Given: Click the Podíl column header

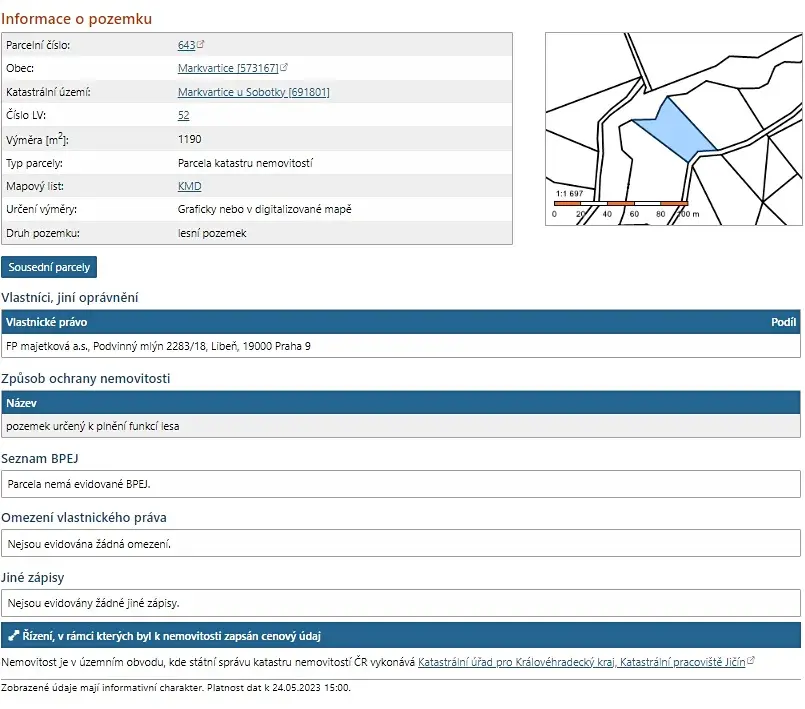Looking at the screenshot, I should coord(783,322).
